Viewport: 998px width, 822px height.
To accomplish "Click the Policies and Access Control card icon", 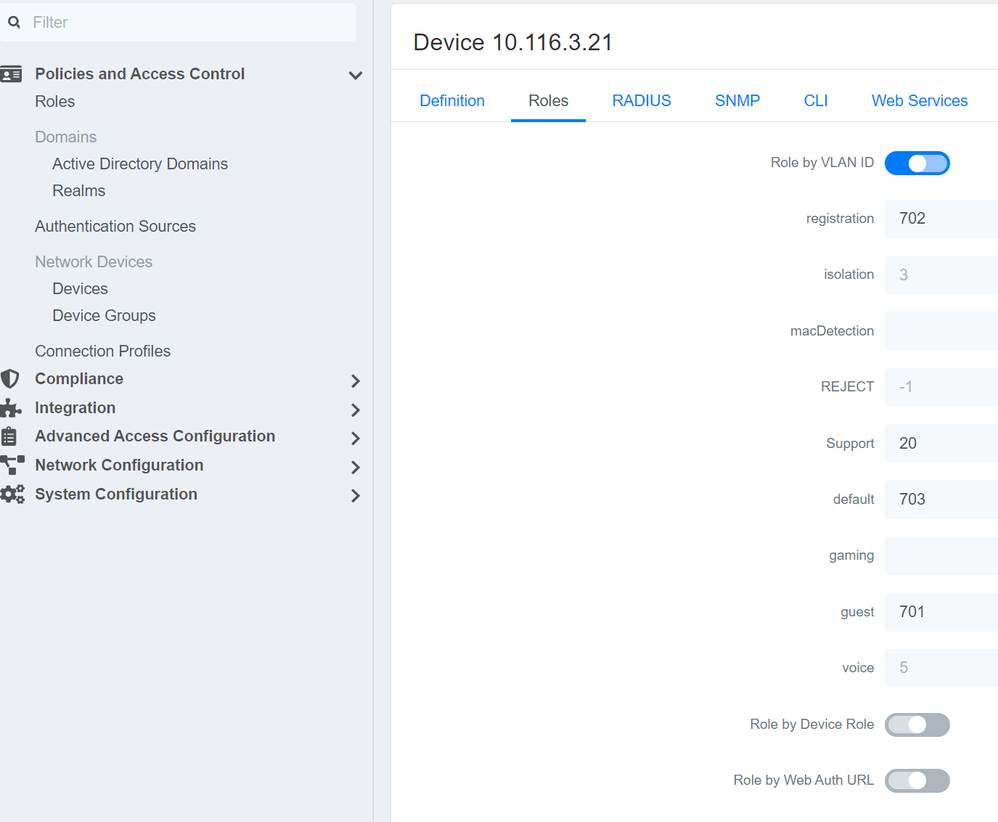I will tap(11, 74).
